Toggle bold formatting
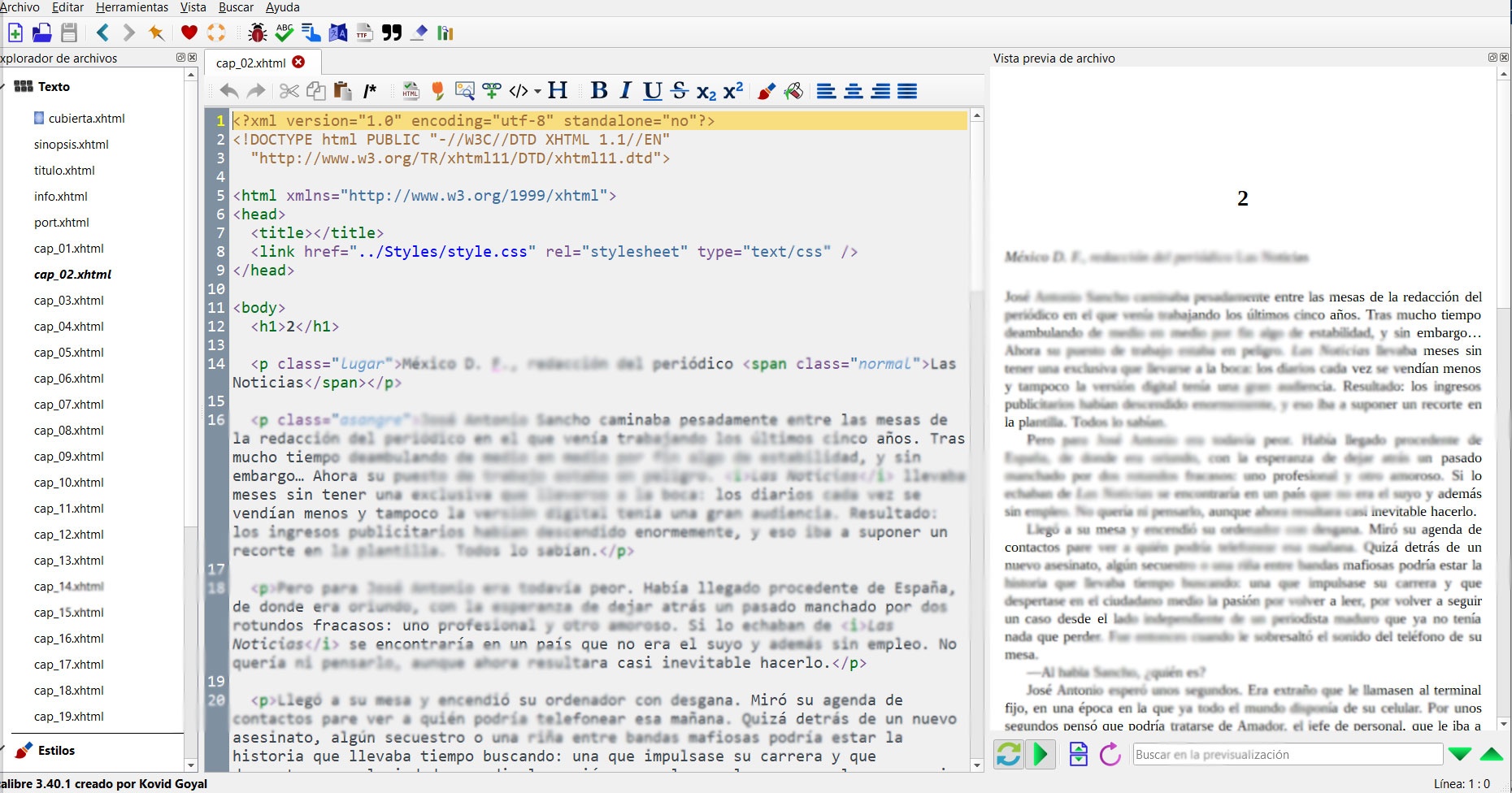Viewport: 1512px width, 793px height. point(599,90)
